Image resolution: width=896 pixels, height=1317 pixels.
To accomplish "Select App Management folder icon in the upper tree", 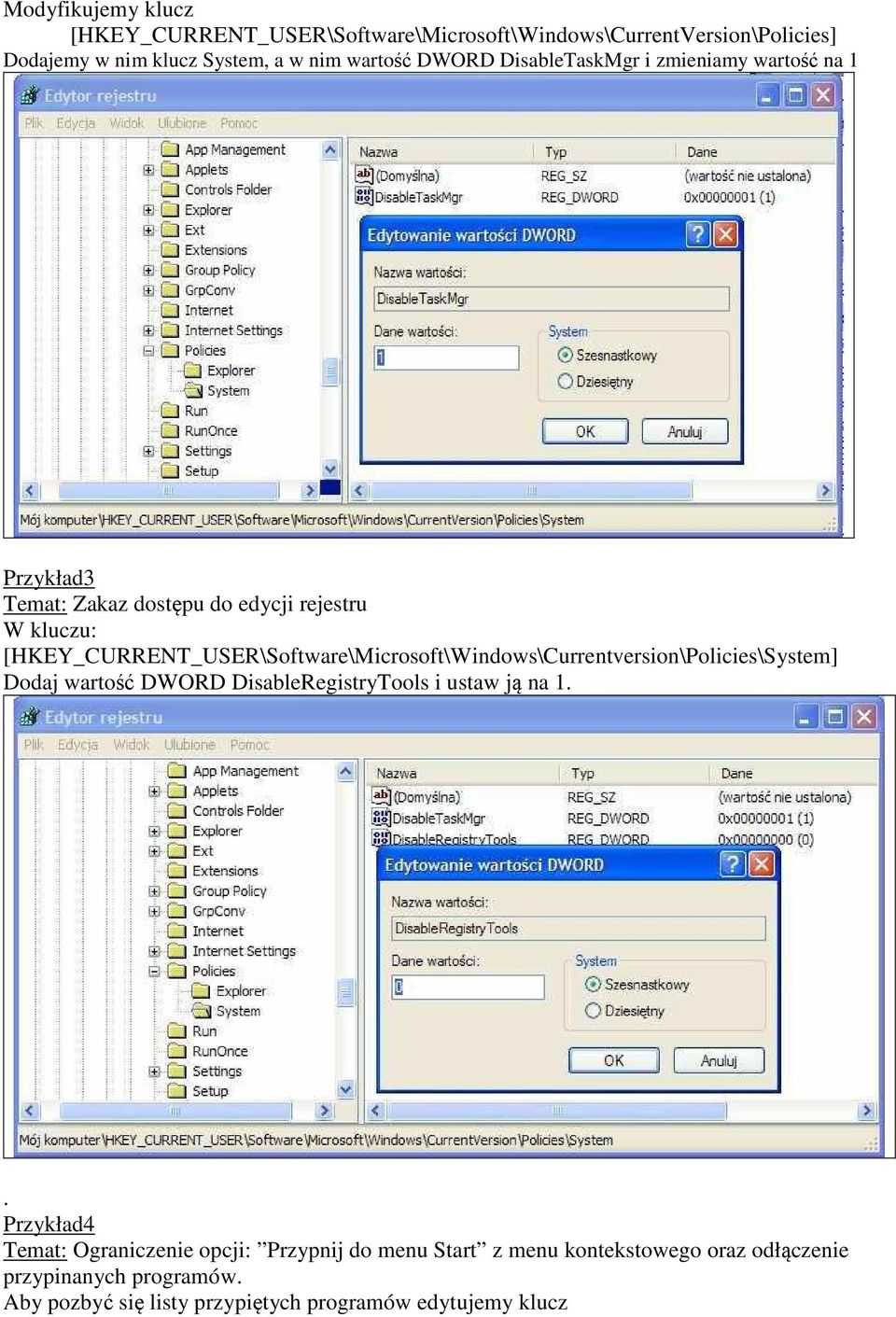I will pyautogui.click(x=170, y=149).
